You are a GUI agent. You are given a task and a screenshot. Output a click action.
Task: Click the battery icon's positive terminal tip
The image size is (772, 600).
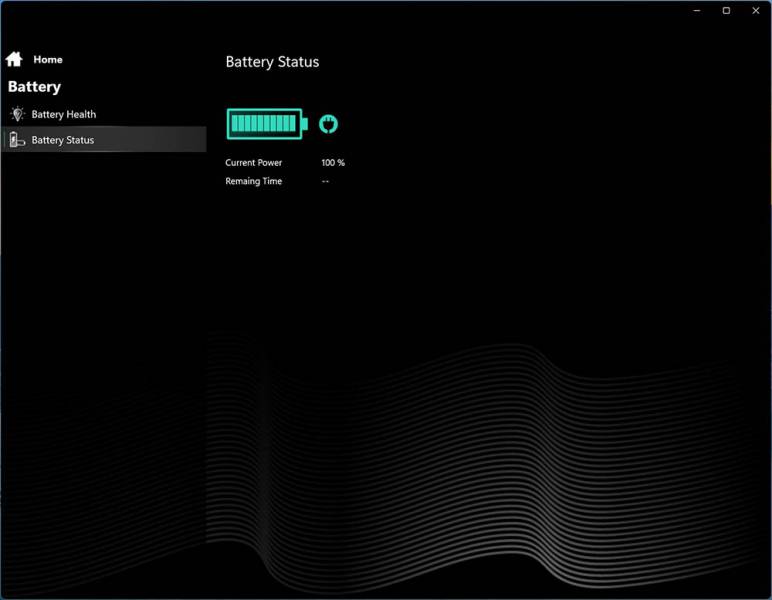click(x=305, y=124)
